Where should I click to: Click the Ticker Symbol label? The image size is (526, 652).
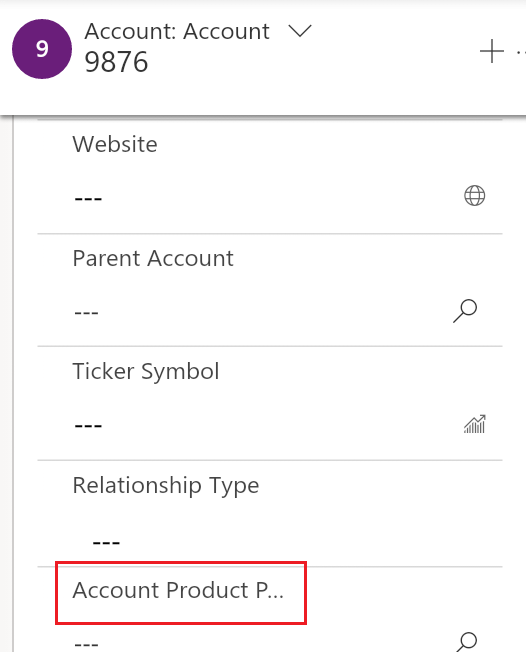point(146,372)
